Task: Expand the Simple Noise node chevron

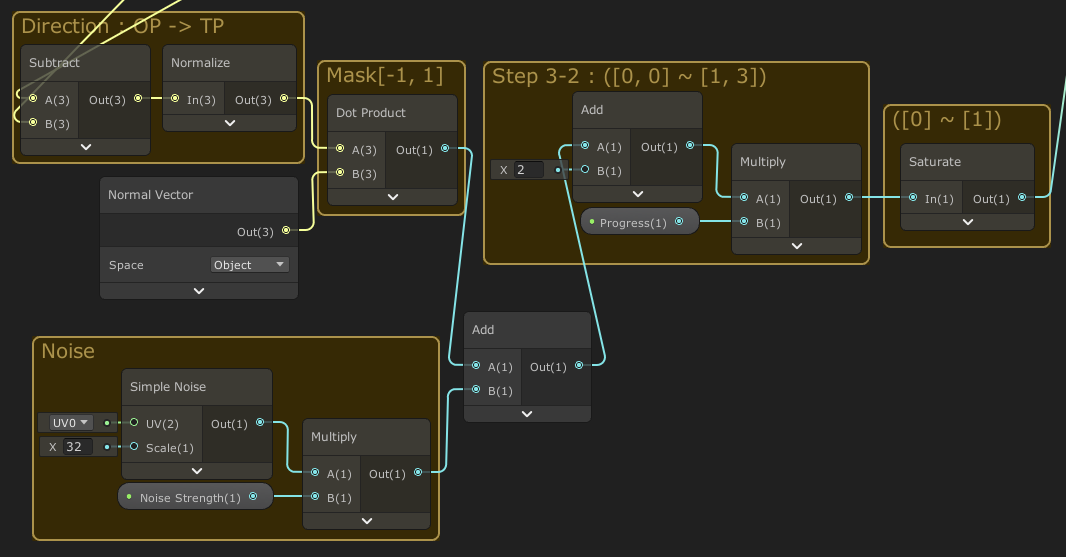Action: [197, 471]
